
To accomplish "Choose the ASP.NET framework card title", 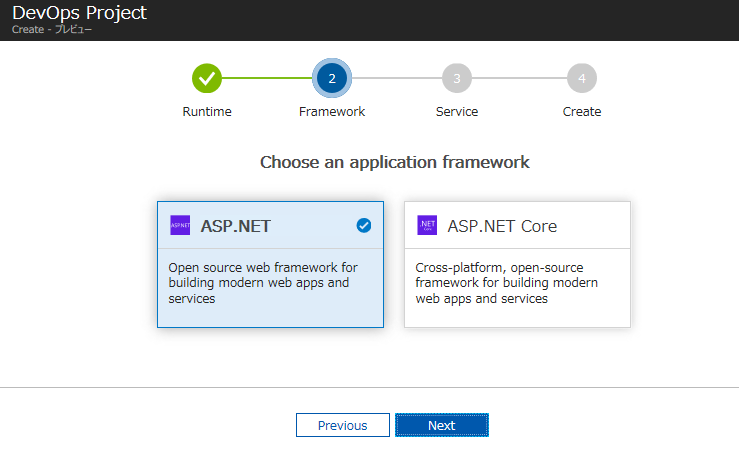I will pyautogui.click(x=236, y=226).
